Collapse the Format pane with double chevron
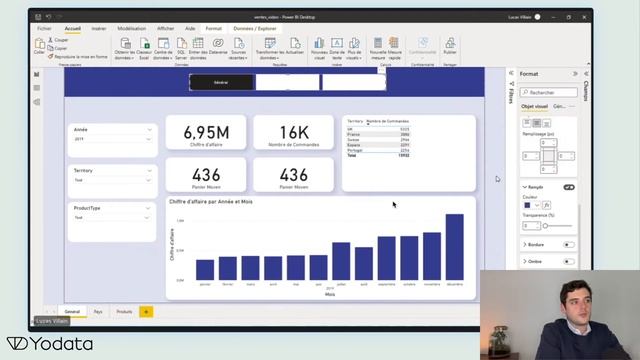This screenshot has height=360, width=640. [575, 74]
